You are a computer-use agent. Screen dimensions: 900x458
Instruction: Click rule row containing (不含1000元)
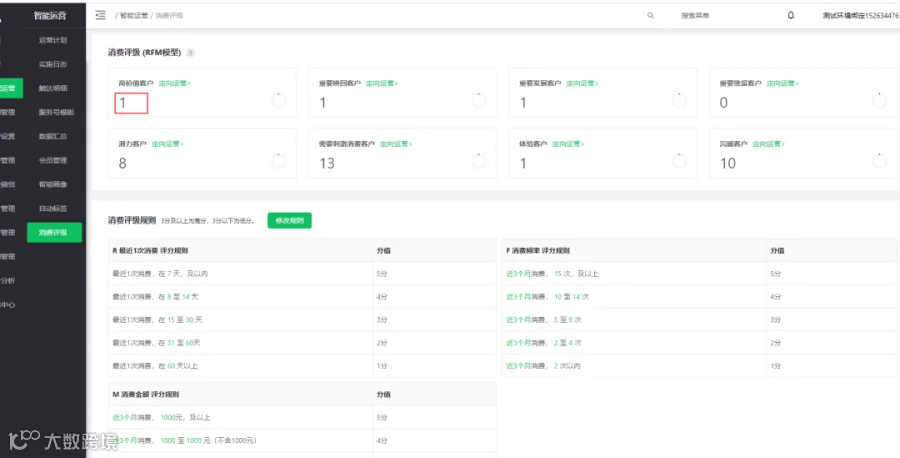point(302,441)
